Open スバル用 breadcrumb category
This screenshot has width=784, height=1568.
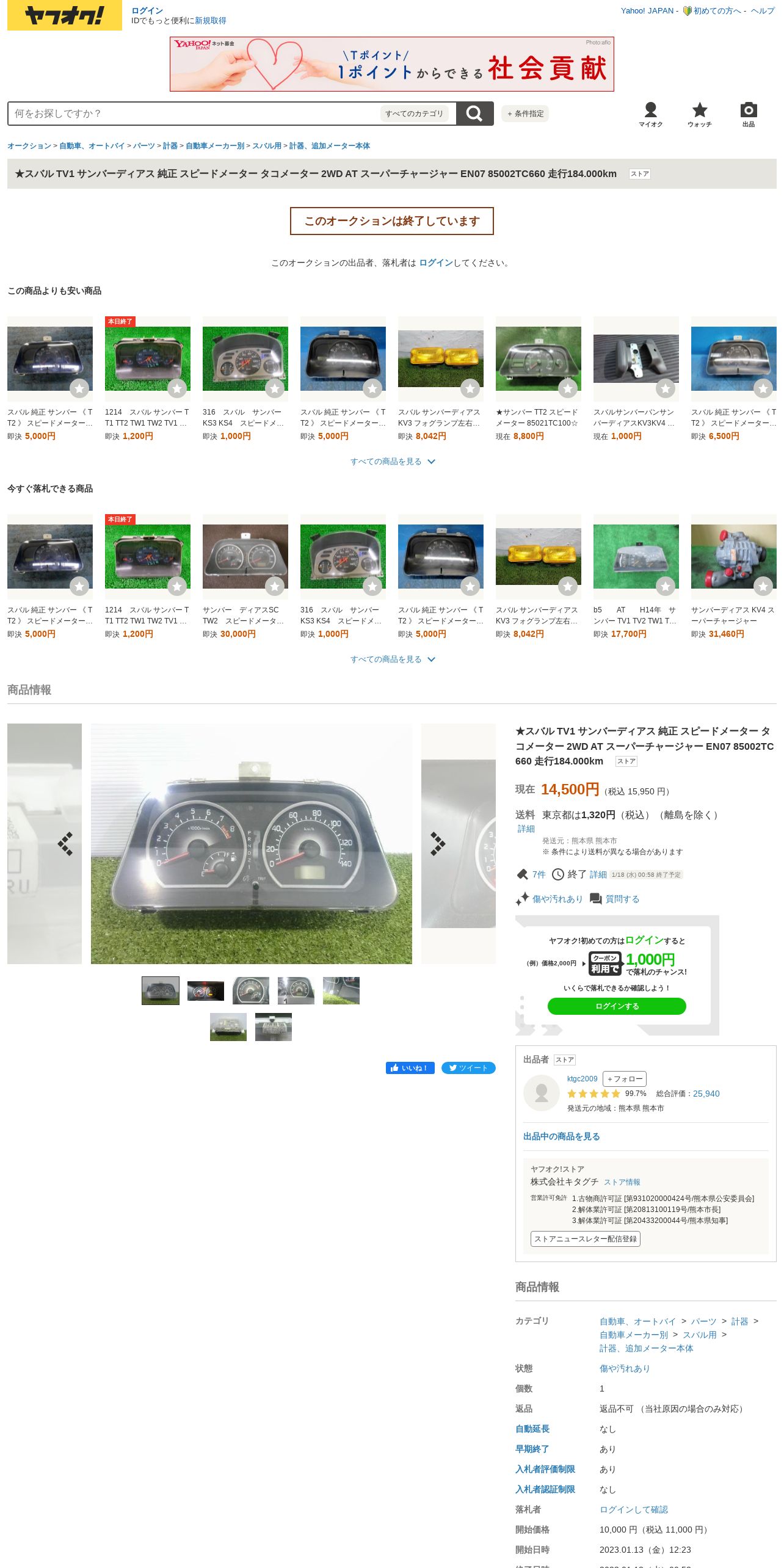click(x=267, y=146)
